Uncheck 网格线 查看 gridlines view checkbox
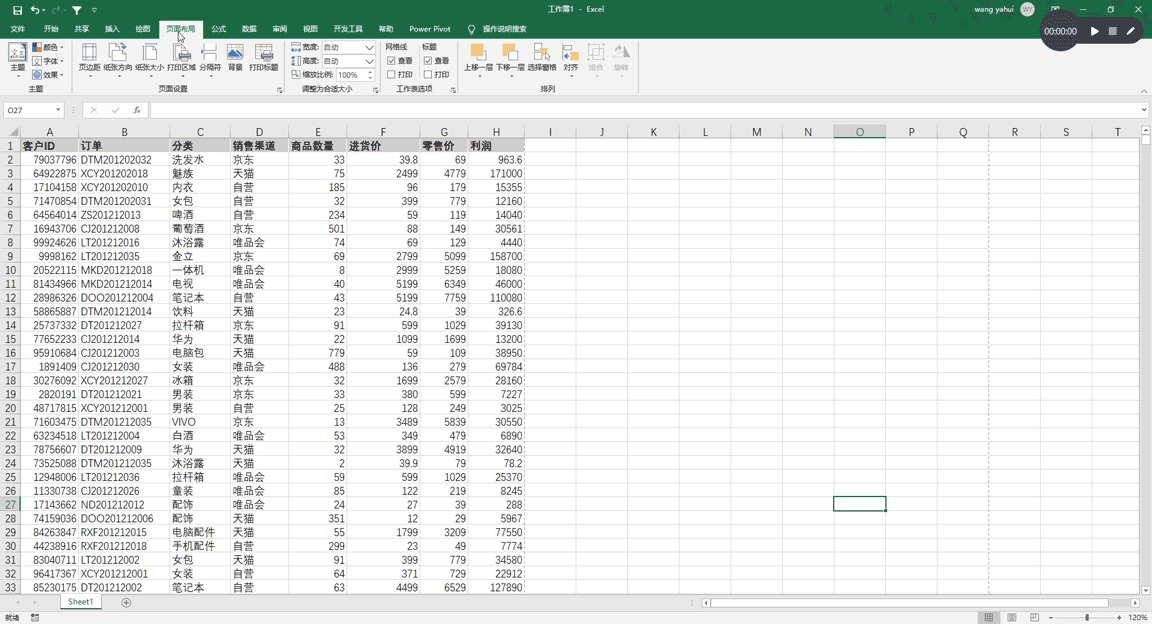1152x624 pixels. point(392,61)
